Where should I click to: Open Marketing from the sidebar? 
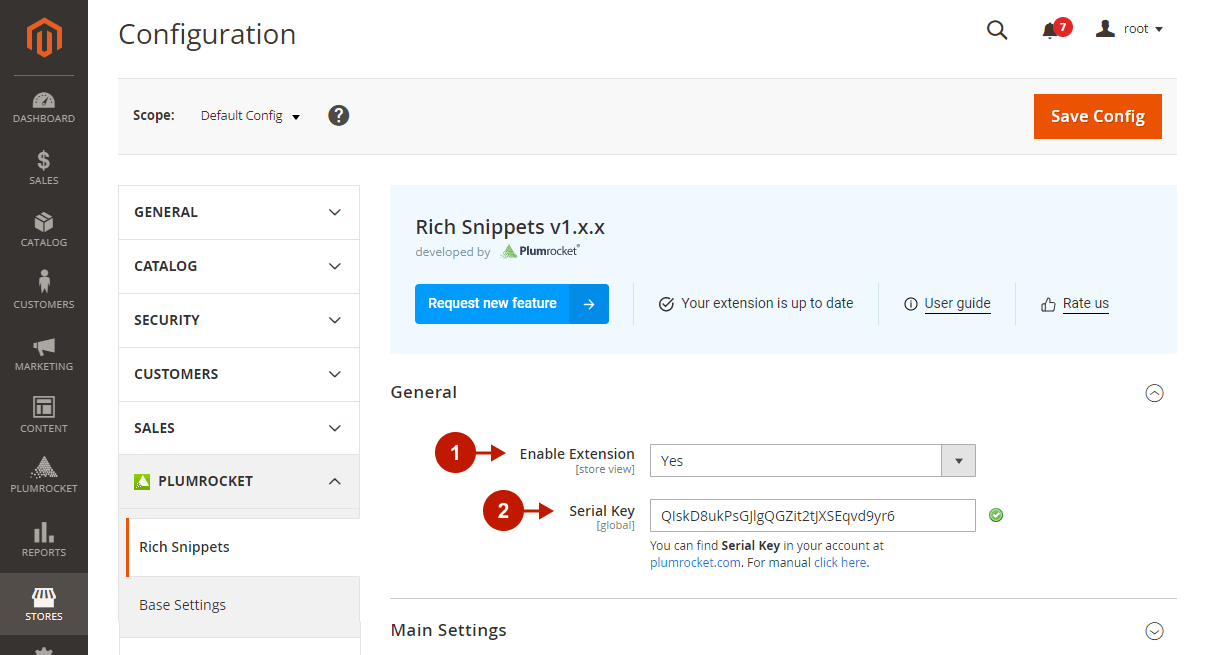44,353
